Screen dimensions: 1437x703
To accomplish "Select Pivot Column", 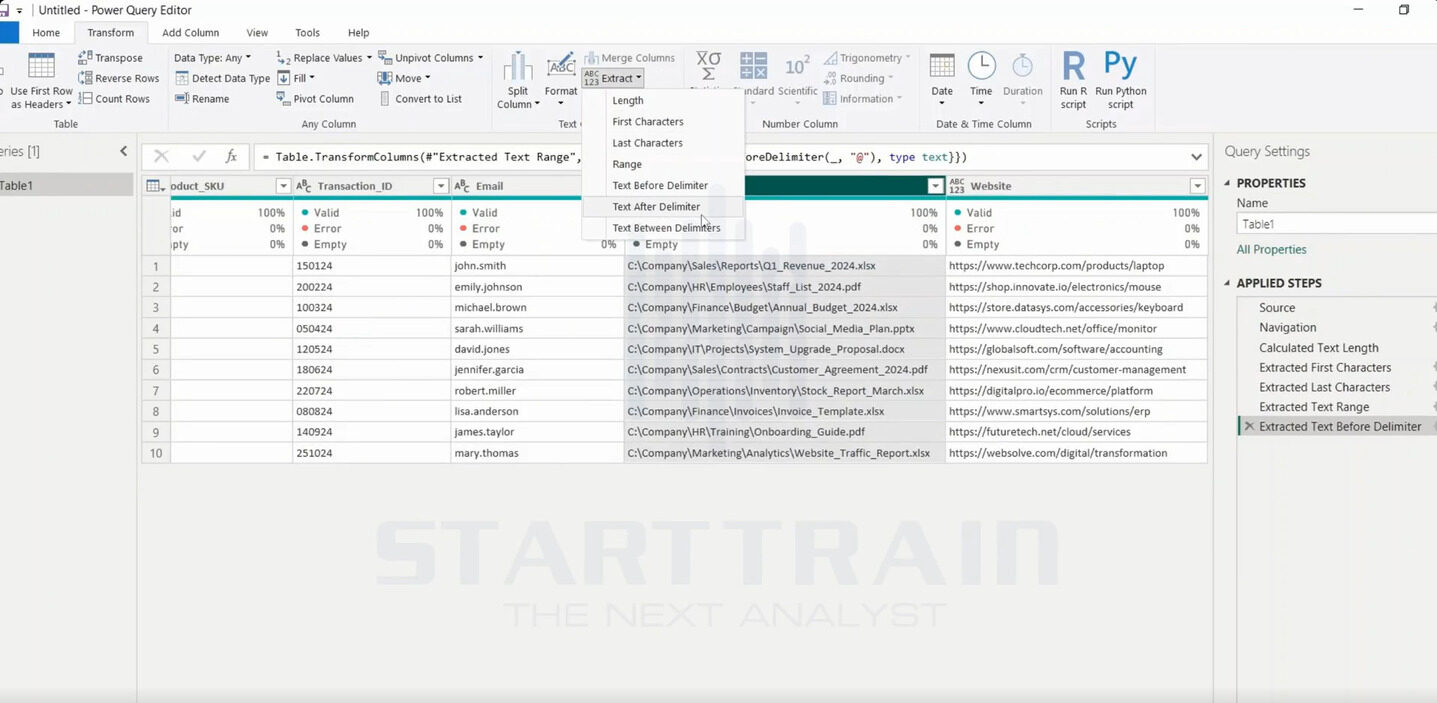I will (315, 99).
